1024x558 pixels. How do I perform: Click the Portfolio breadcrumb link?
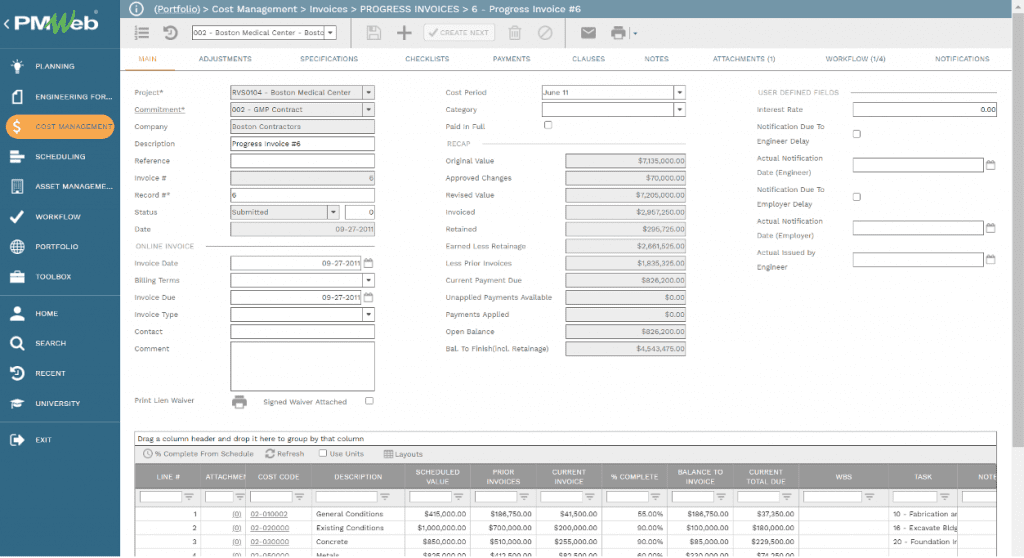(x=177, y=9)
